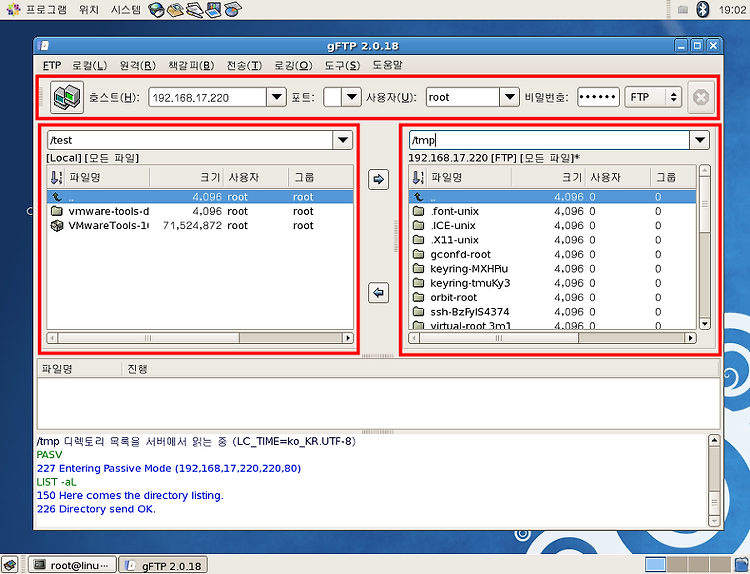Open the 도움말 help menu
Viewport: 750px width, 574px height.
[x=387, y=65]
